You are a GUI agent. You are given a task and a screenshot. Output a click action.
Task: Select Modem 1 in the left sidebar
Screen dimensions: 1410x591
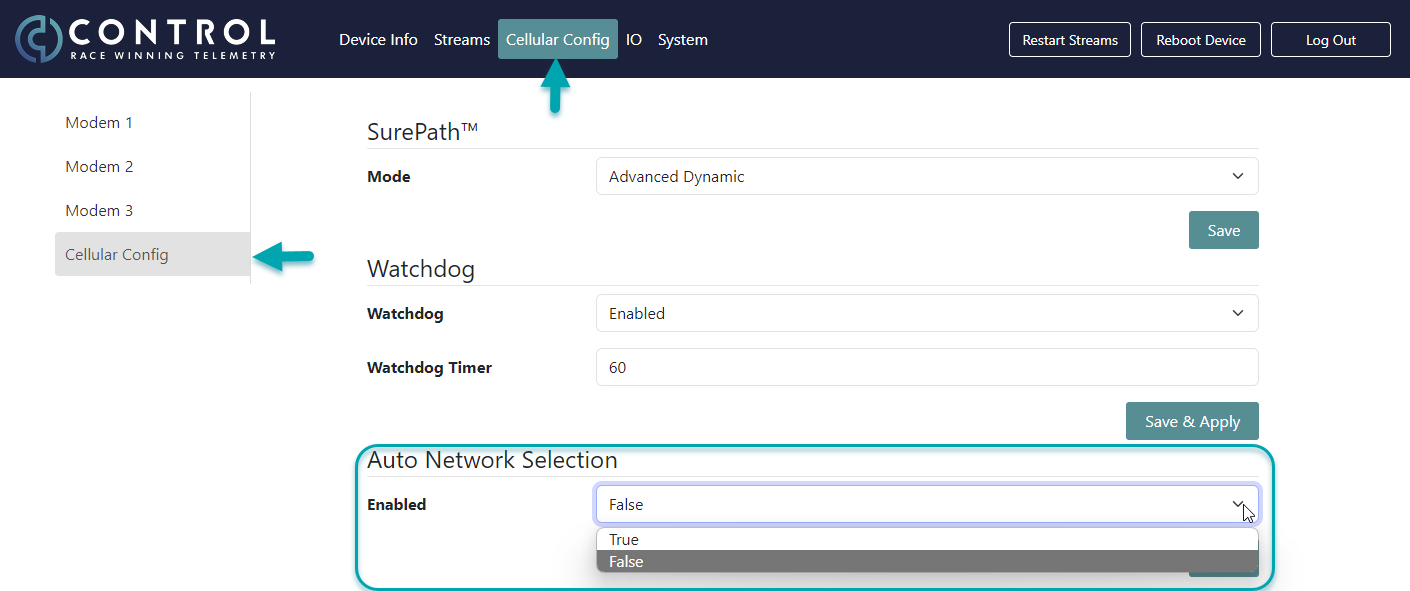click(99, 123)
